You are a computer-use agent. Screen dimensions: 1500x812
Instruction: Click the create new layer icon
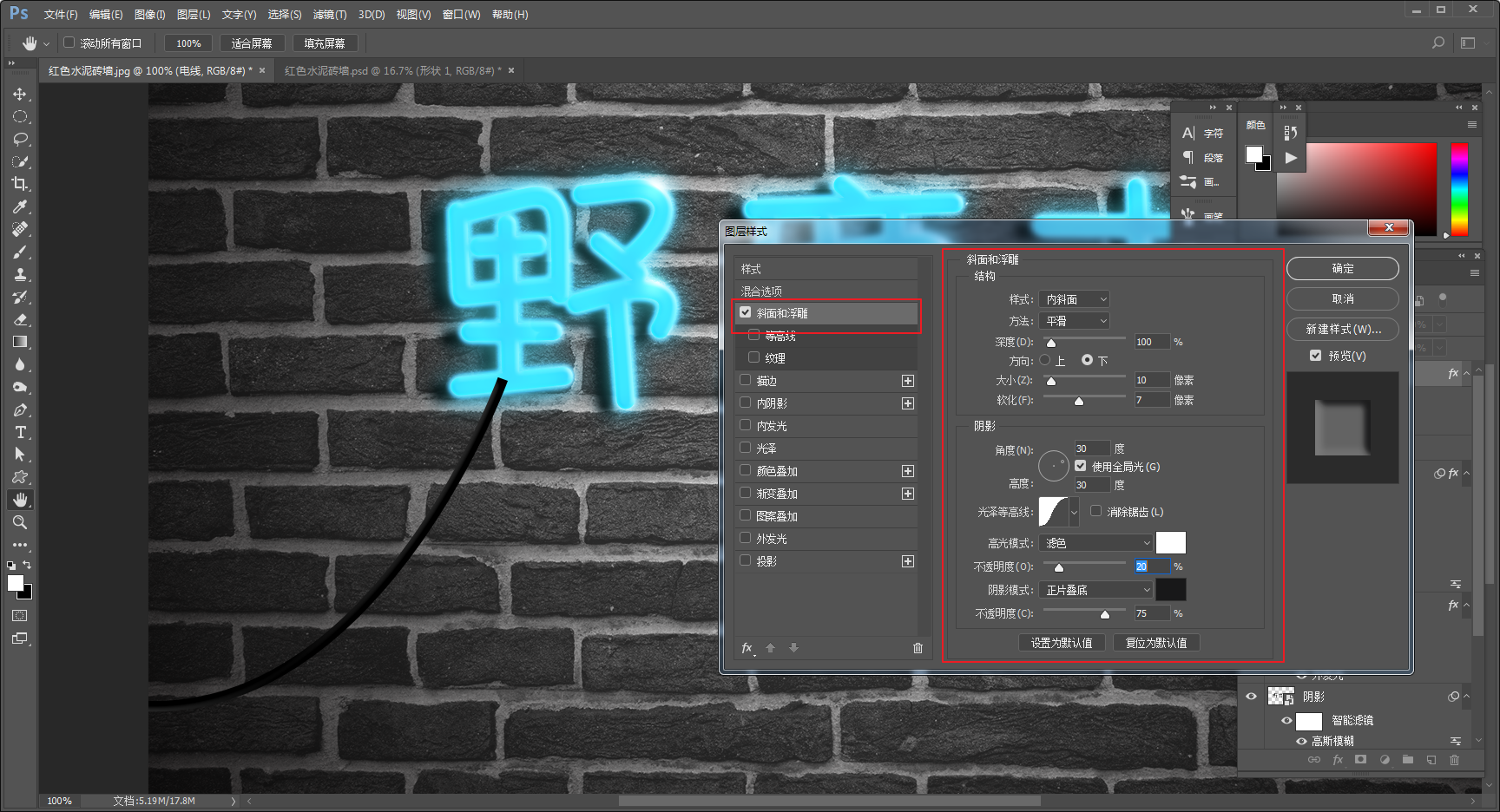click(x=1431, y=760)
